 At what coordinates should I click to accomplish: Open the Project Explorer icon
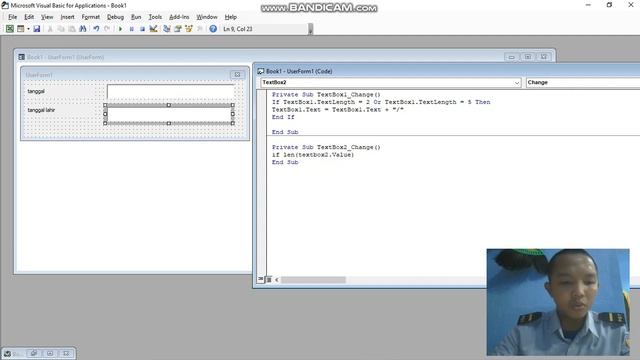pyautogui.click(x=167, y=29)
